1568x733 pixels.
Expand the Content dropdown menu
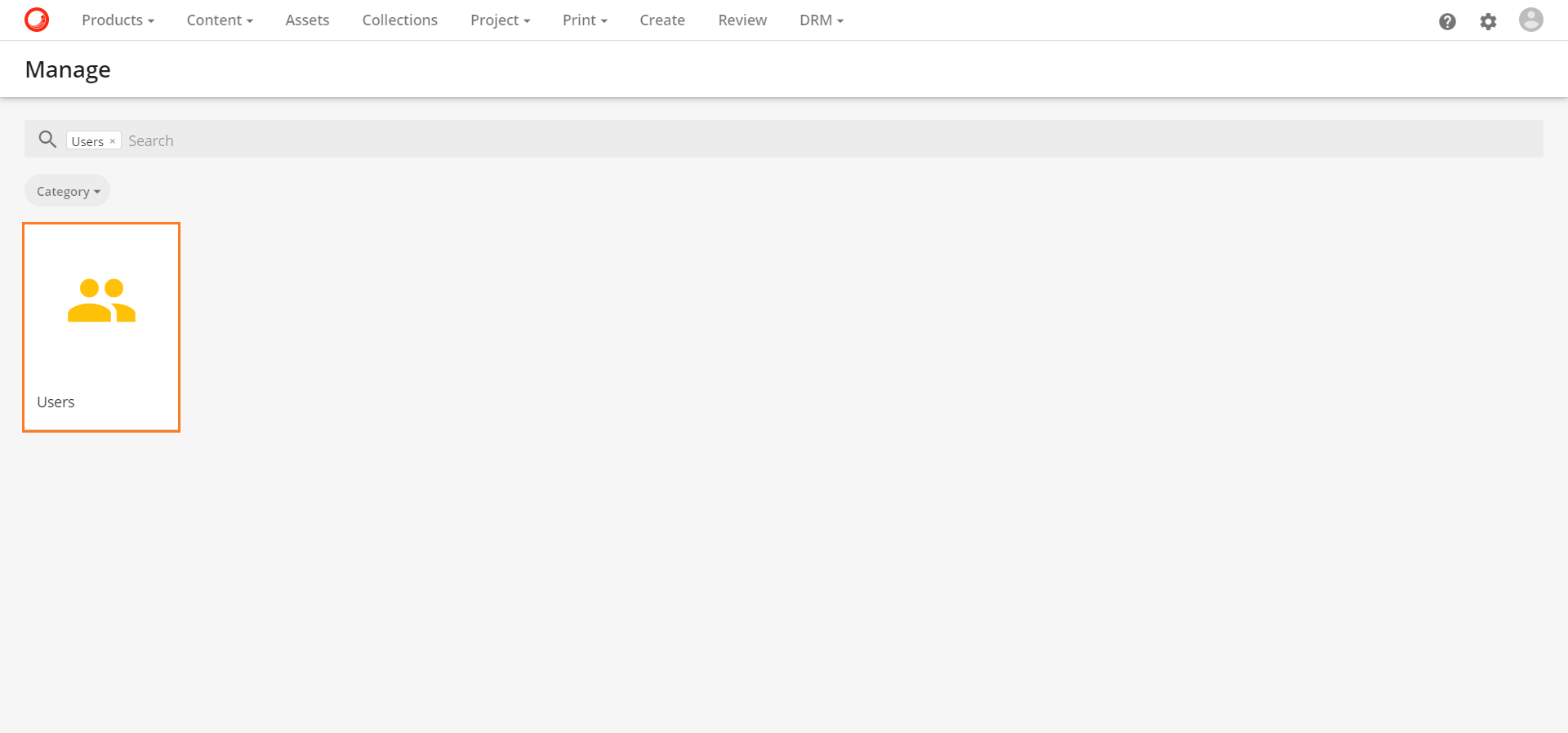(x=220, y=20)
